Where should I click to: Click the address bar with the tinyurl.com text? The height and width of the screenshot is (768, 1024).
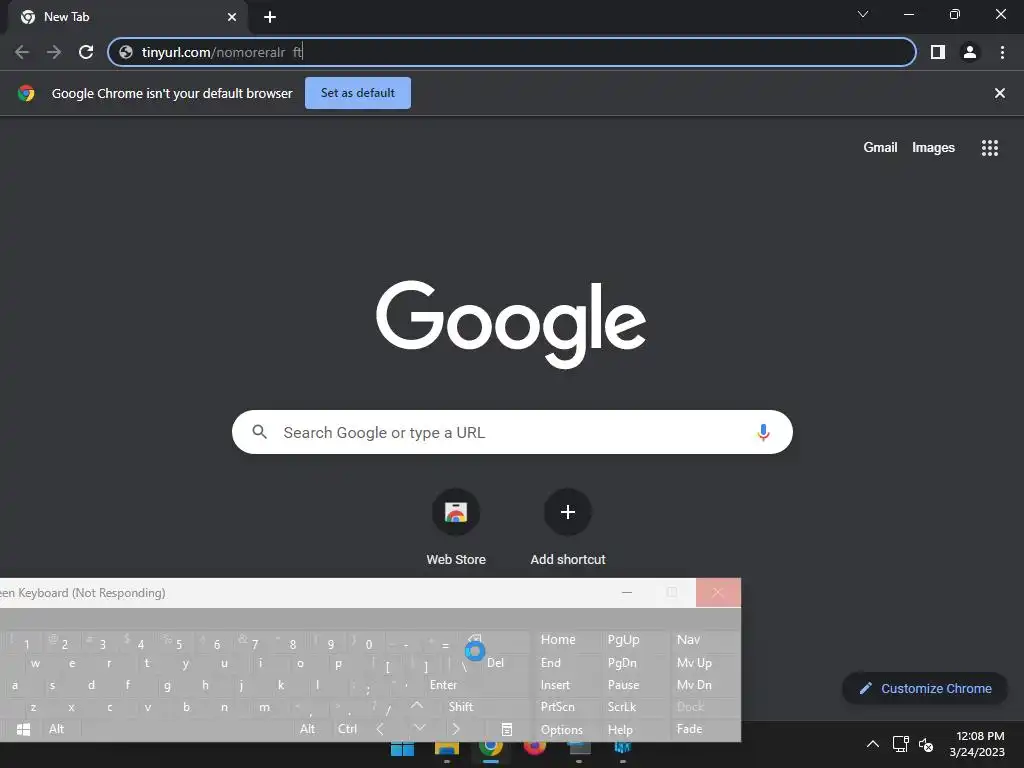[512, 52]
